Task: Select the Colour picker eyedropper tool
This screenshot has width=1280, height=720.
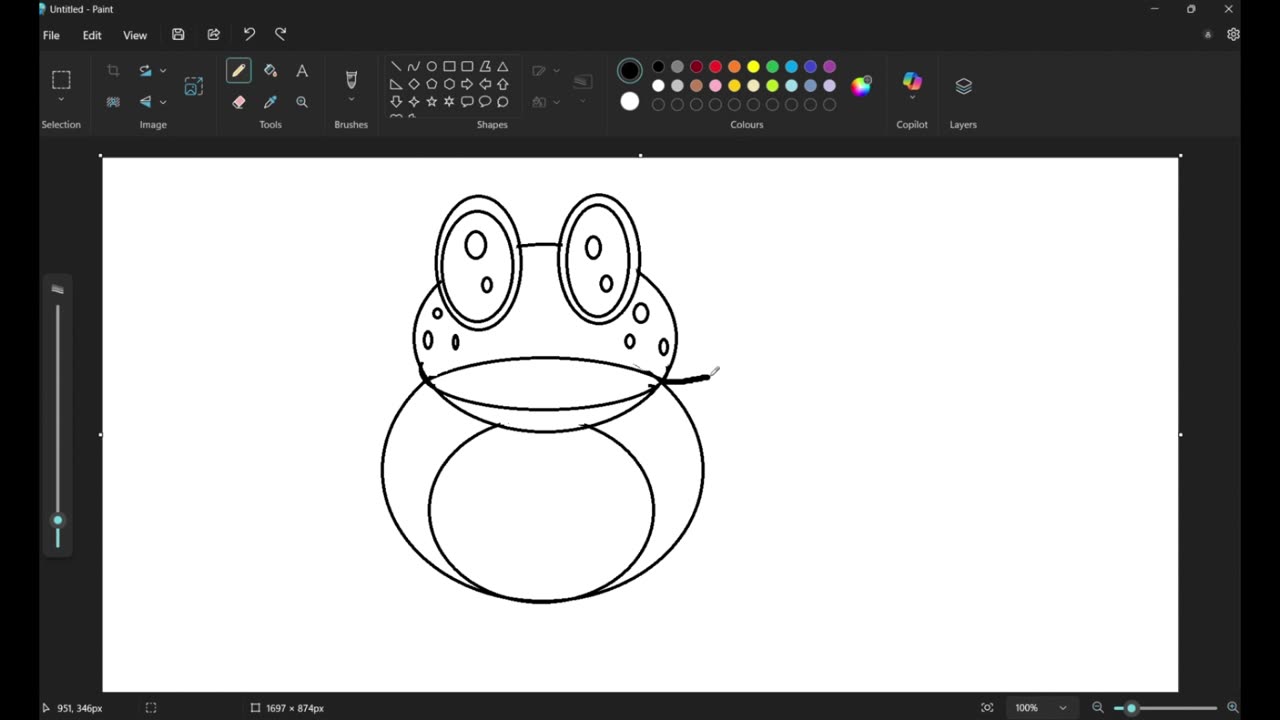Action: (x=270, y=102)
